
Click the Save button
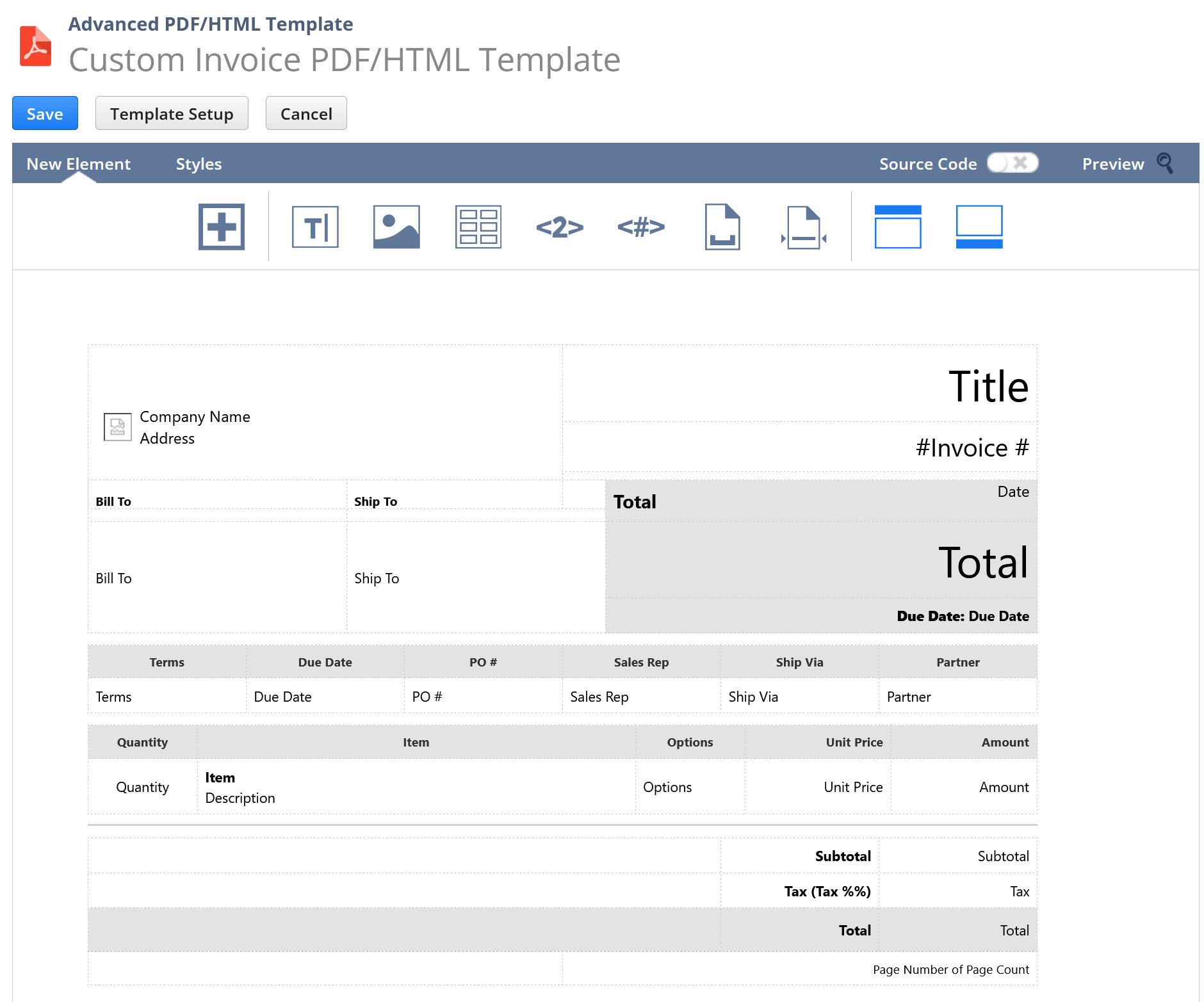(x=45, y=113)
